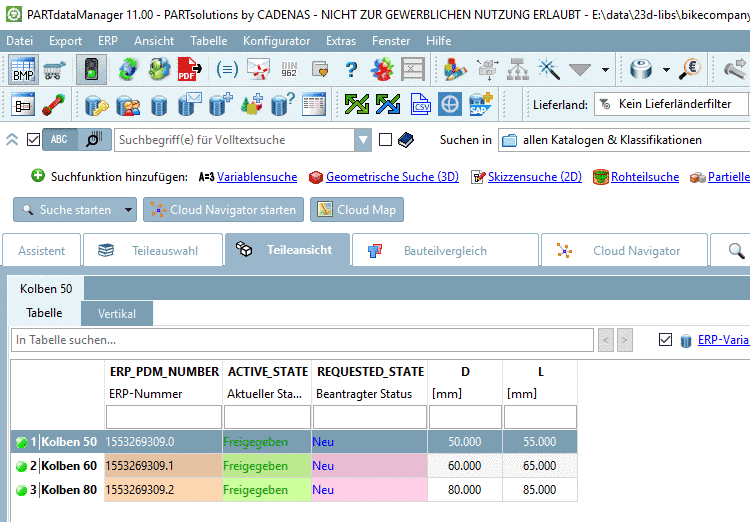This screenshot has width=750, height=522.
Task: Toggle checkbox left of ABC search mode
Action: click(33, 140)
